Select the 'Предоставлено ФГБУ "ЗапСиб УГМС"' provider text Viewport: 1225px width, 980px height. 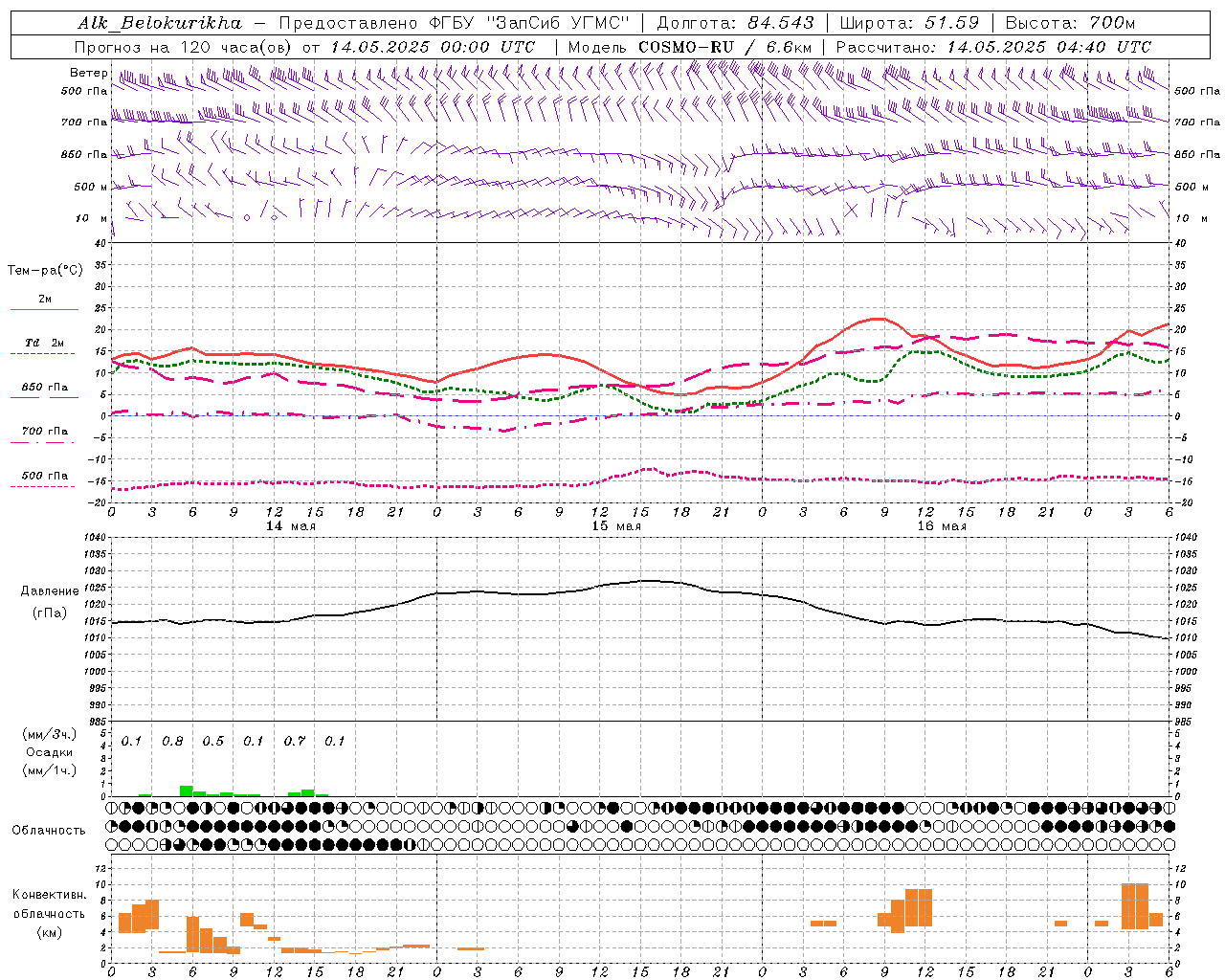455,23
